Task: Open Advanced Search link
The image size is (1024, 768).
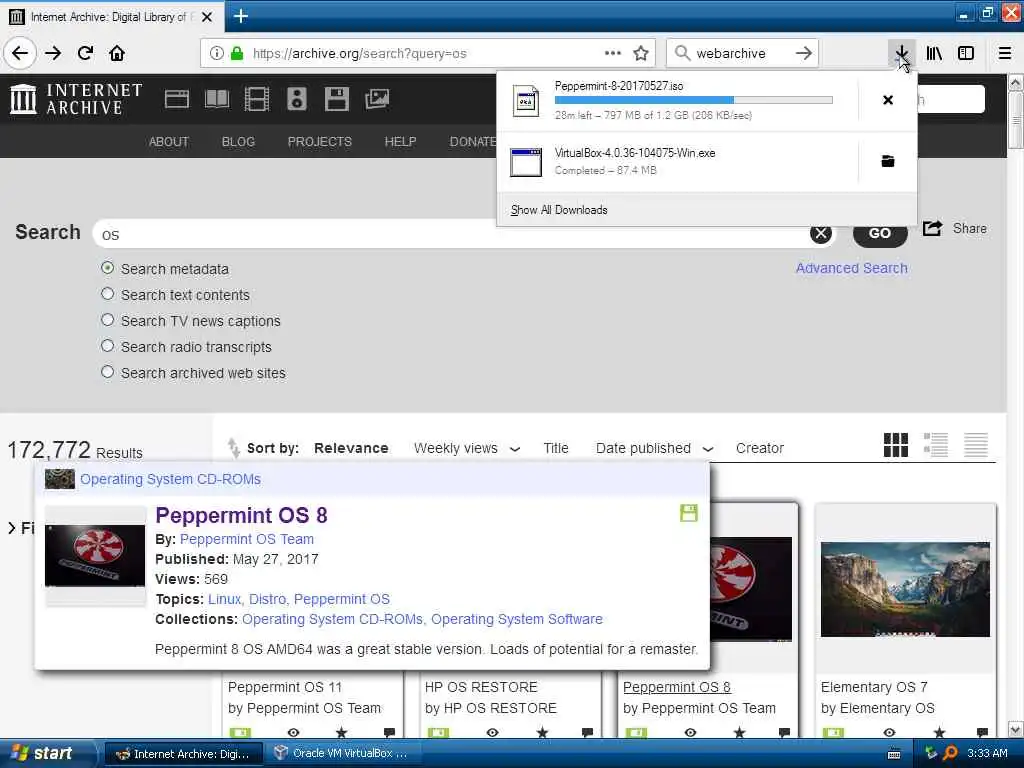Action: click(852, 268)
